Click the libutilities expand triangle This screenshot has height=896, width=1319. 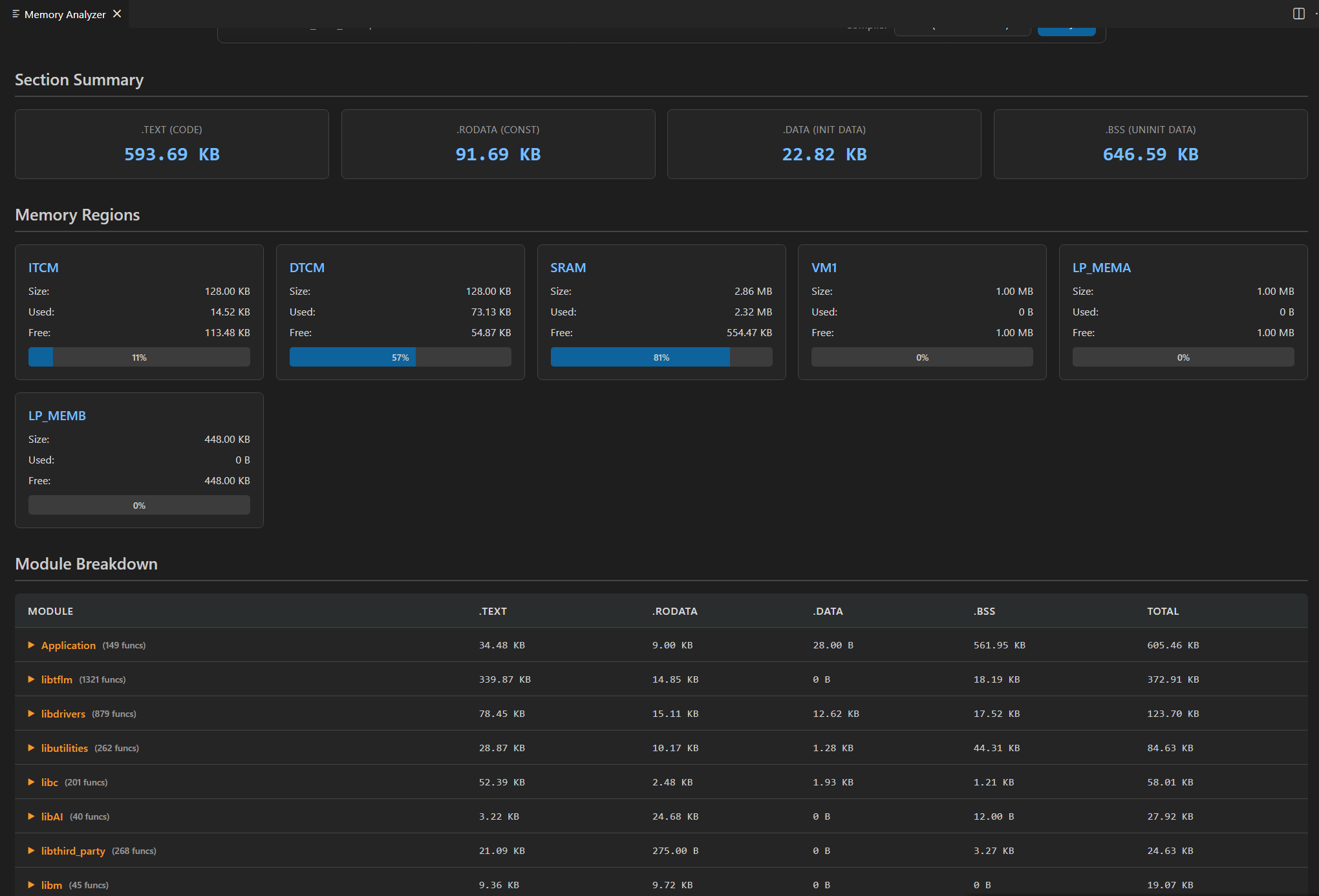[x=31, y=748]
